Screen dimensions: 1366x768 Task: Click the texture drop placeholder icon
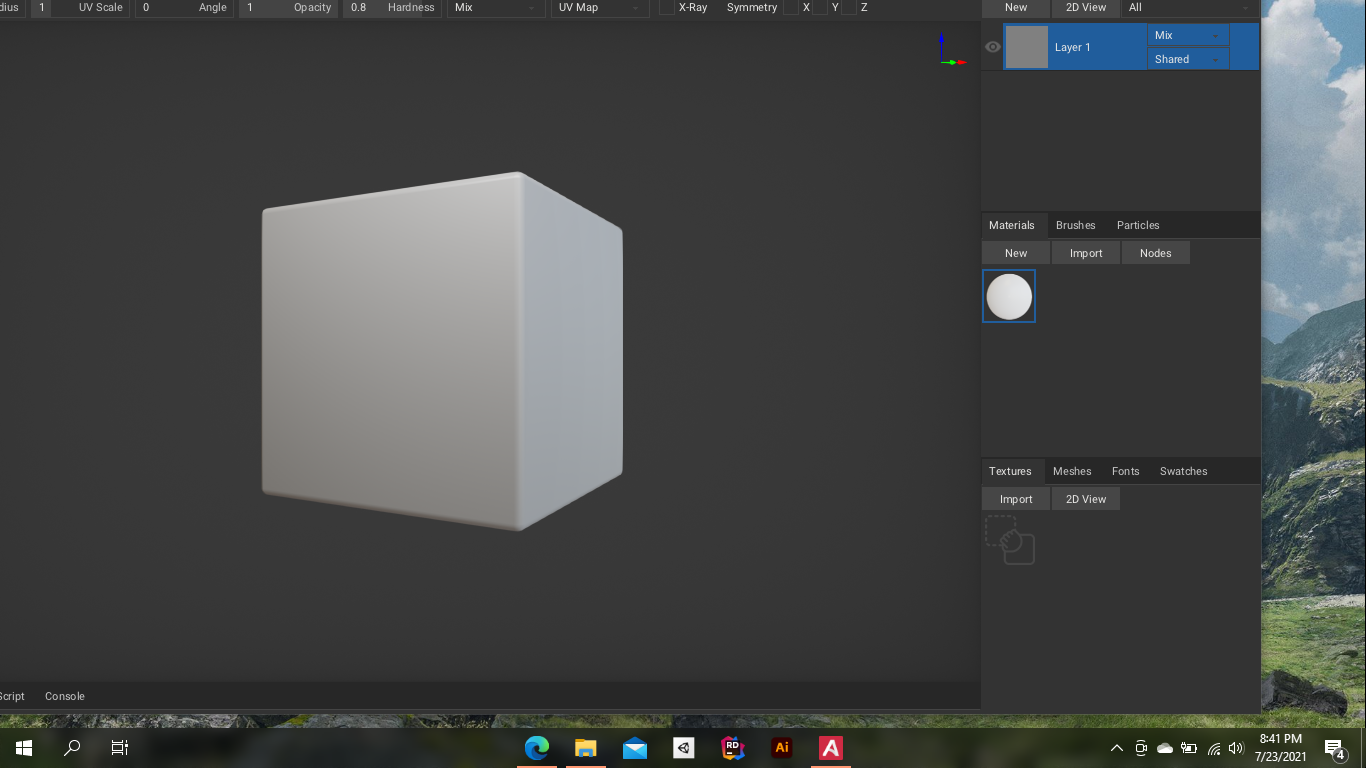coord(1010,541)
